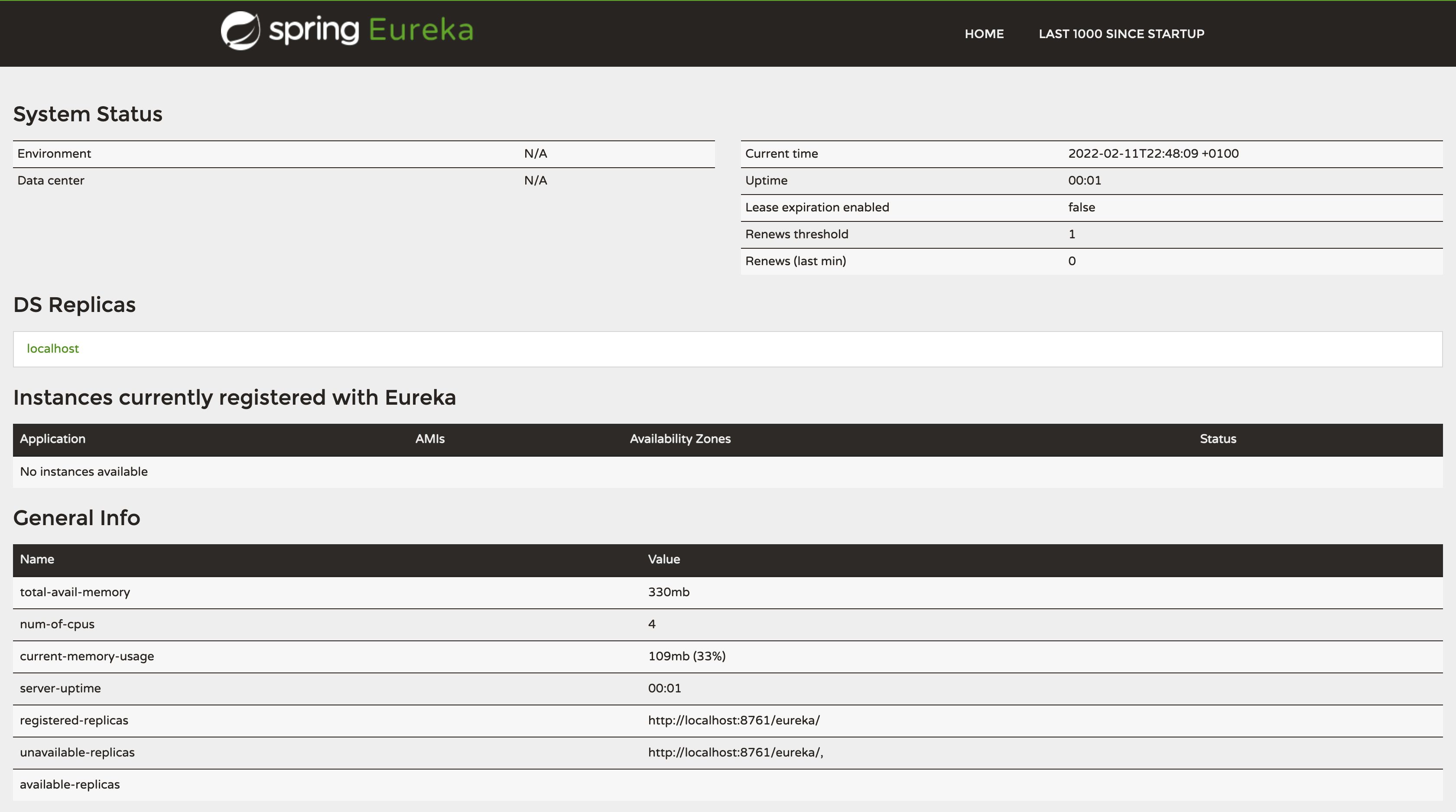
Task: Click Instances currently registered with Eureka heading
Action: tap(234, 398)
